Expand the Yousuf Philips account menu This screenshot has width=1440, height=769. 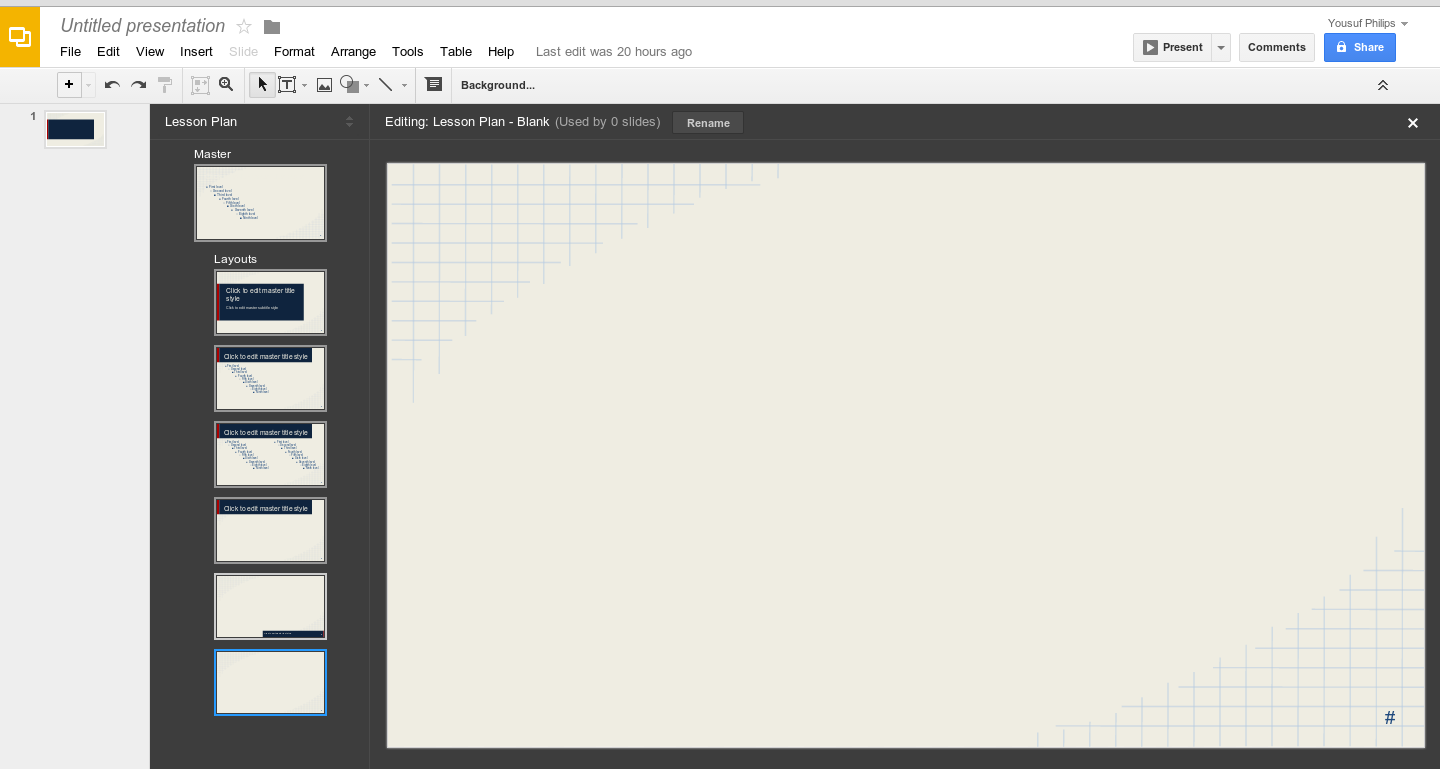(1404, 23)
